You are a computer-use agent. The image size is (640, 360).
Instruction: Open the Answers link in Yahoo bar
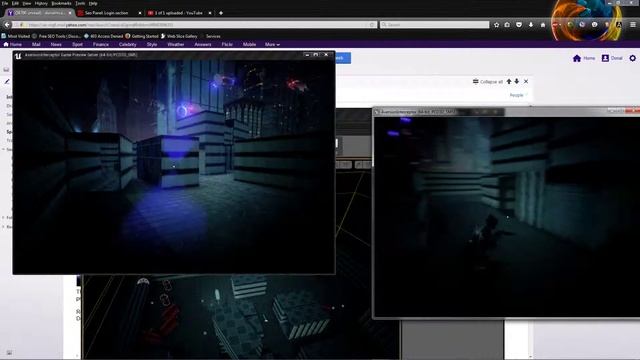point(203,44)
